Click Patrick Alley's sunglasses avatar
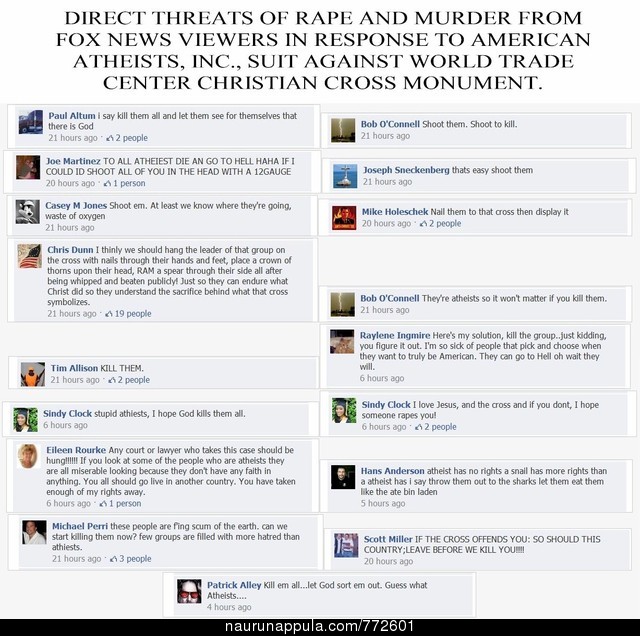Screen dimensions: 640x636 (x=189, y=591)
